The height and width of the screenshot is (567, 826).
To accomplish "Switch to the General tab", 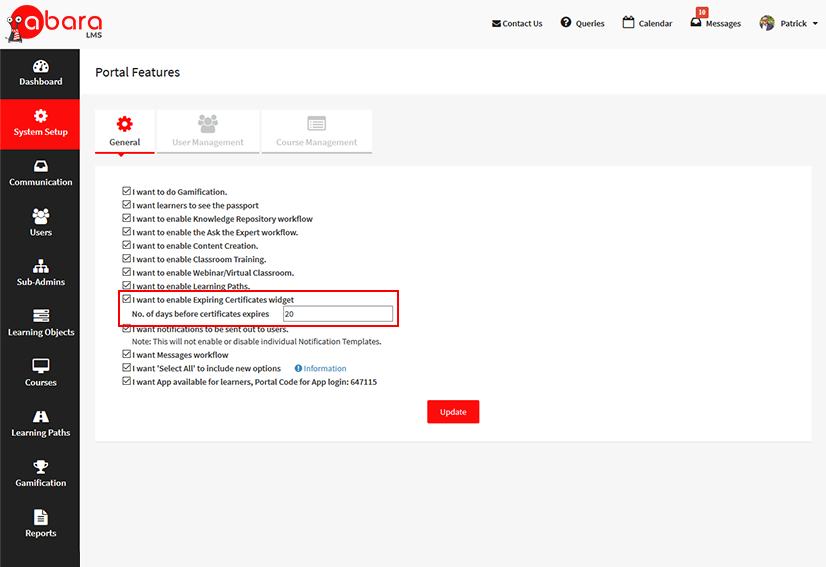I will pos(125,132).
